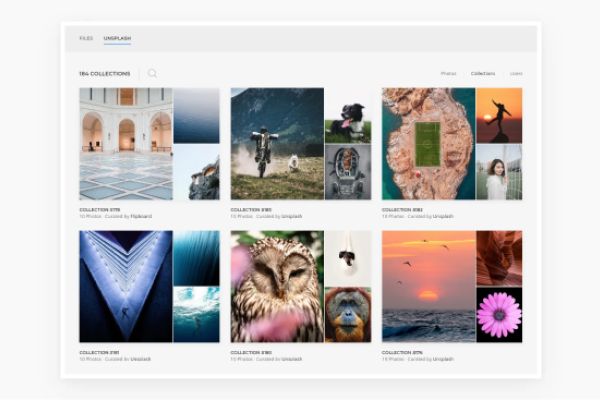600x400 pixels.
Task: Open the black and white dog photo
Action: pos(348,116)
